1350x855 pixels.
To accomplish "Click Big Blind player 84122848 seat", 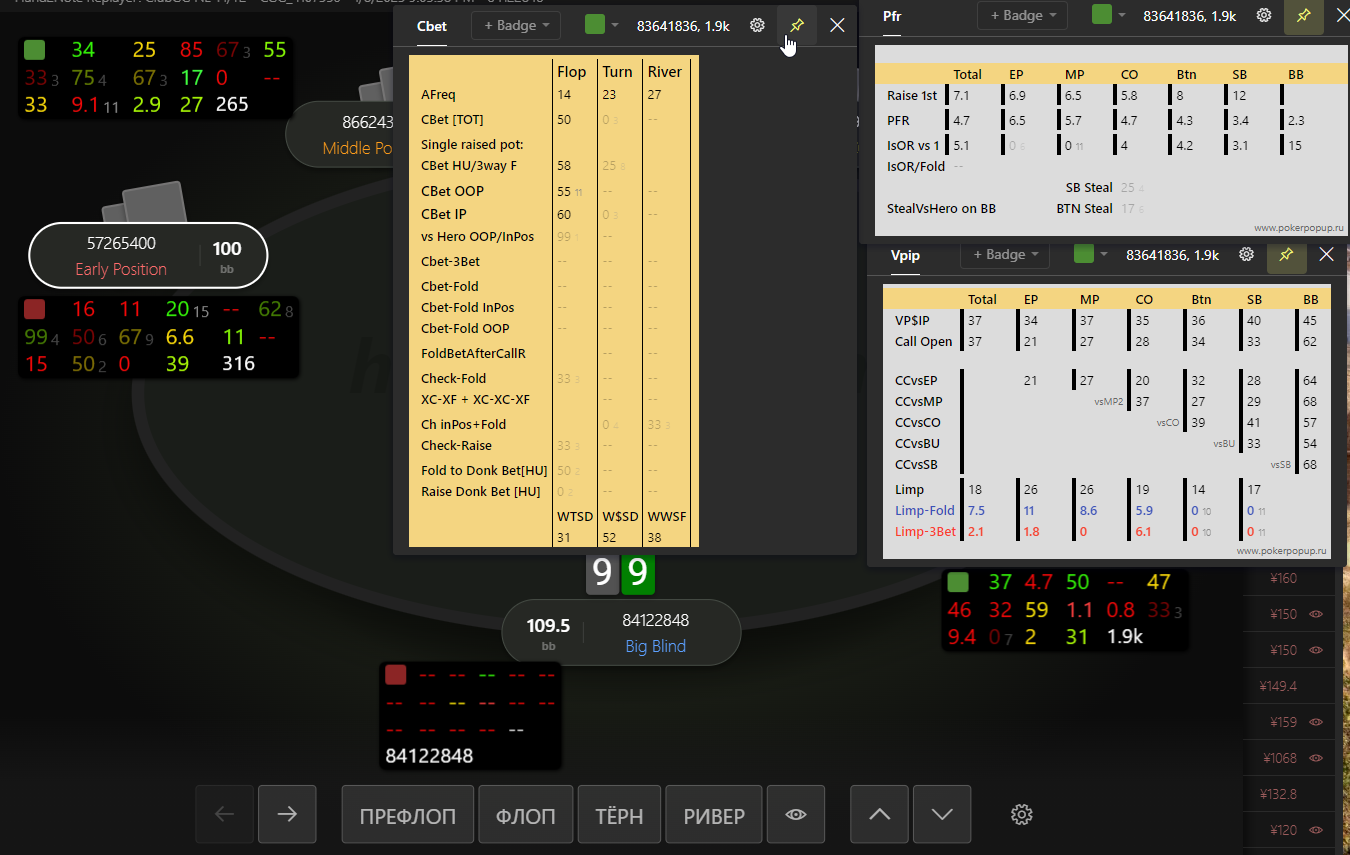I will point(621,632).
